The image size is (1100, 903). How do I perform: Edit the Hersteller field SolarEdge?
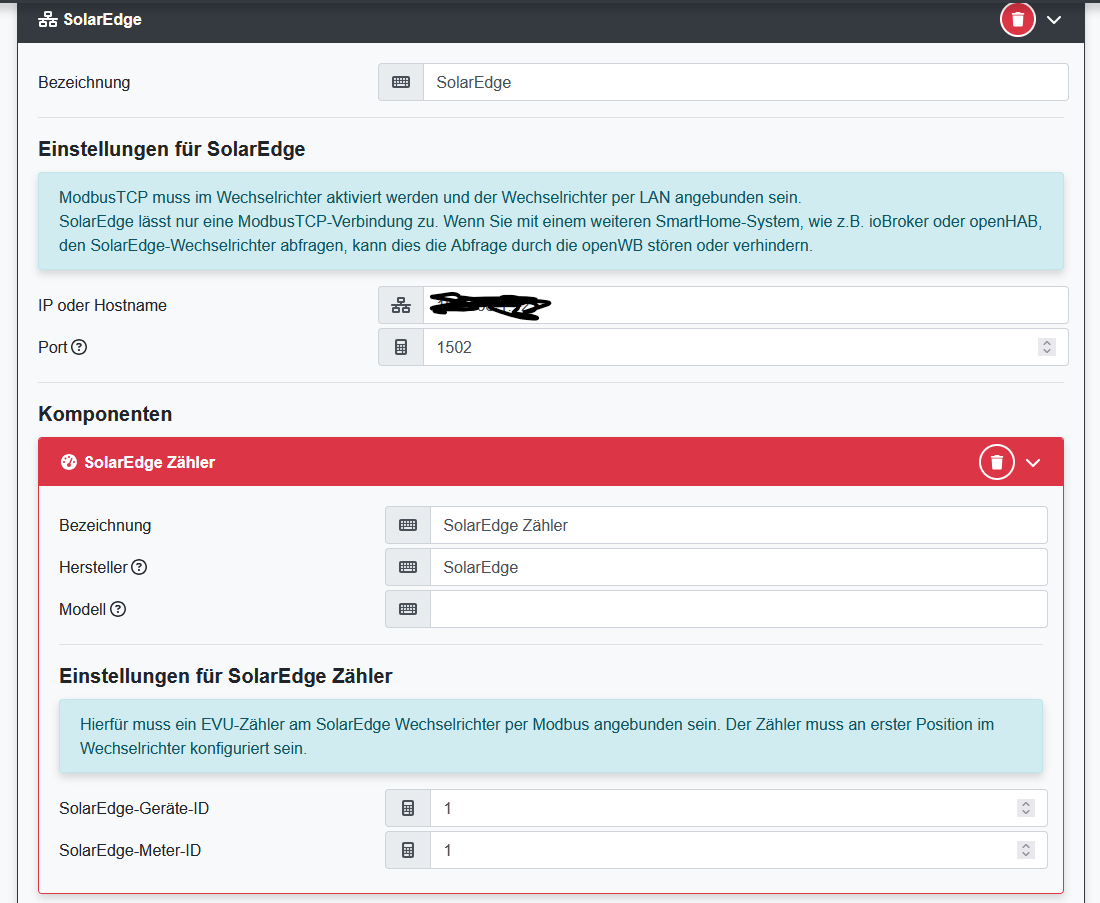point(738,567)
